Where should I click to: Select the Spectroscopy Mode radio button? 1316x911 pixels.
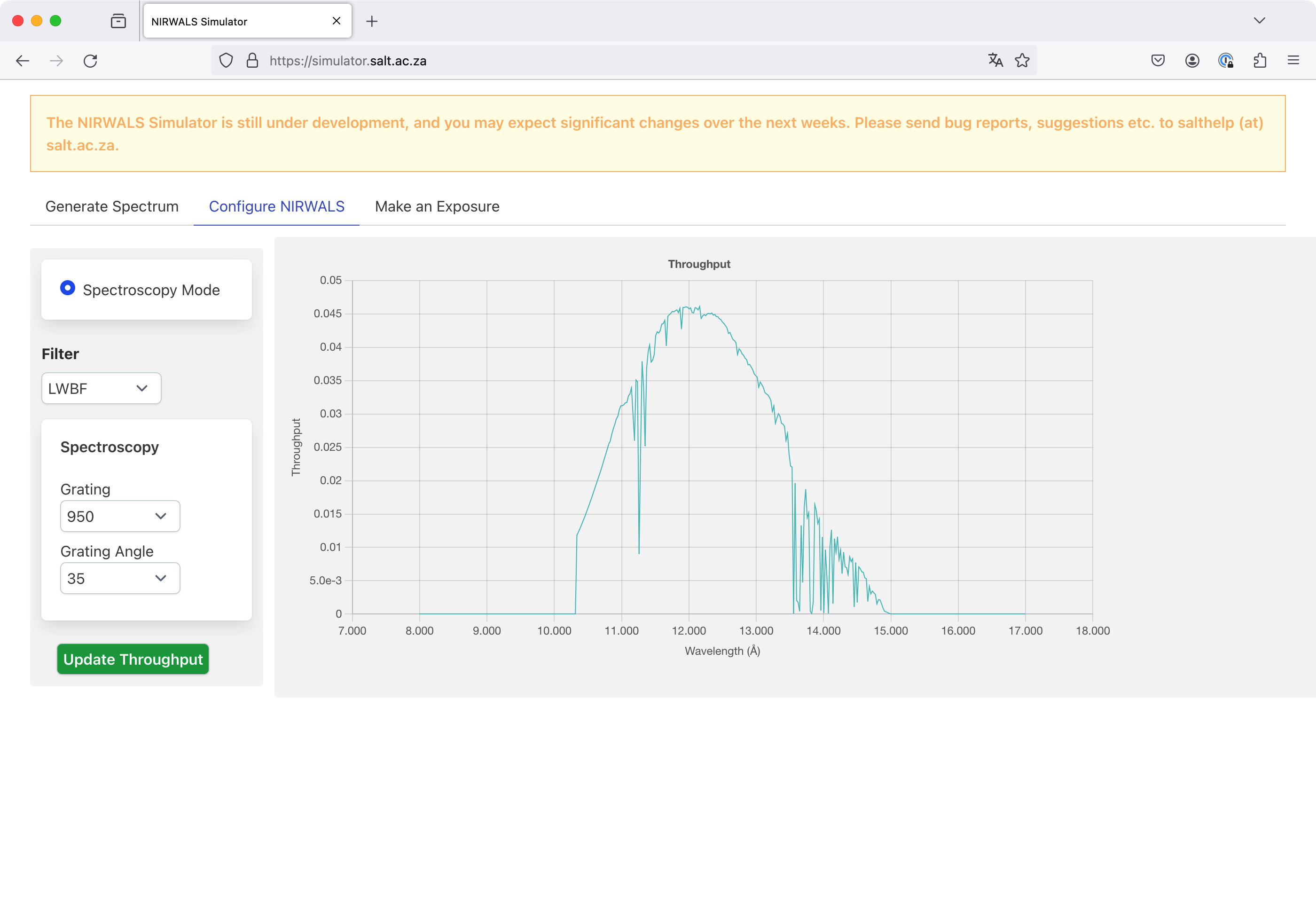pyautogui.click(x=67, y=288)
